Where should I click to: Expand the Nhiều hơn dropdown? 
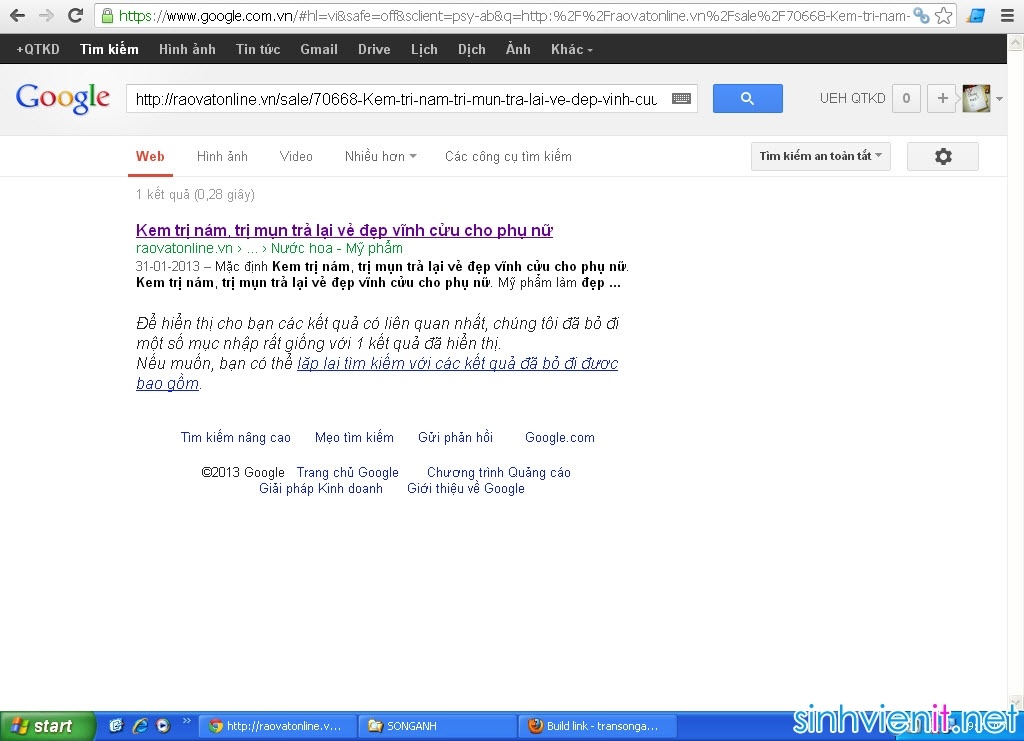381,157
